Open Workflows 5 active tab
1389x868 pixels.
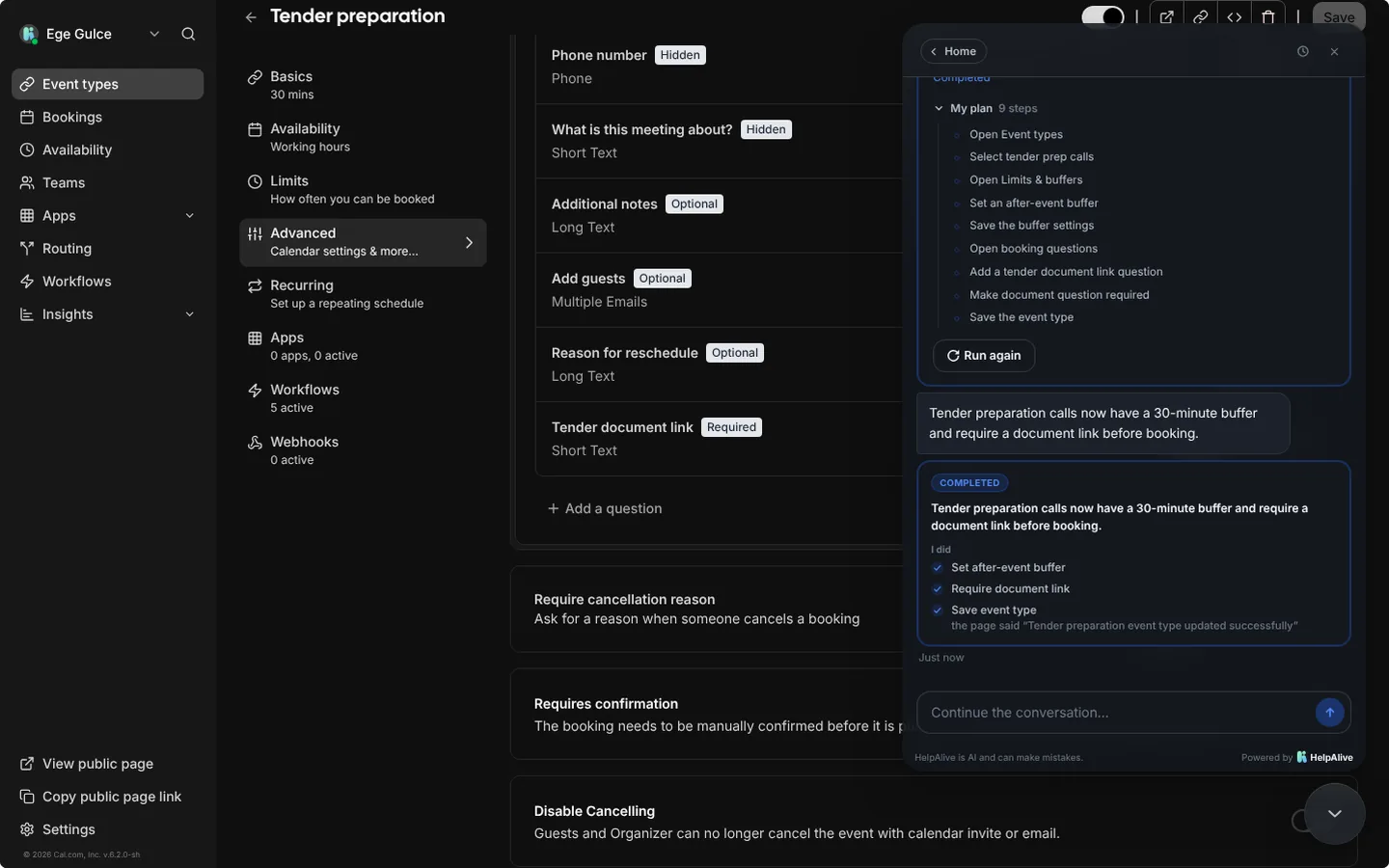pyautogui.click(x=363, y=397)
